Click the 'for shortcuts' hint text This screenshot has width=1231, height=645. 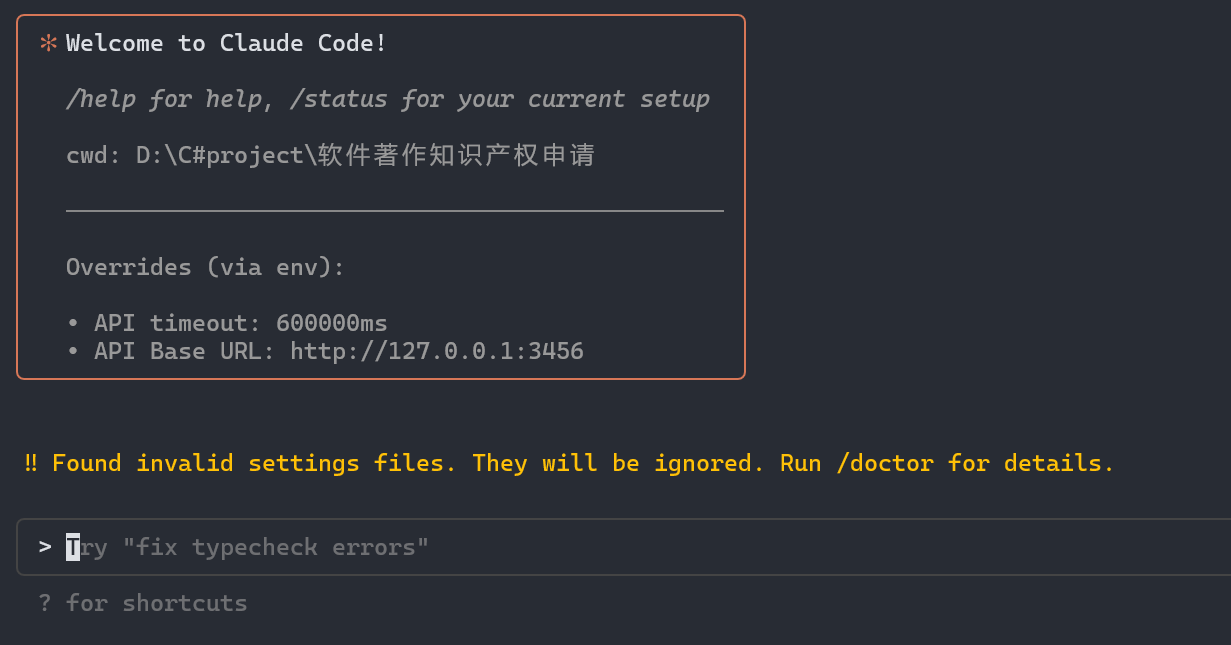point(157,603)
